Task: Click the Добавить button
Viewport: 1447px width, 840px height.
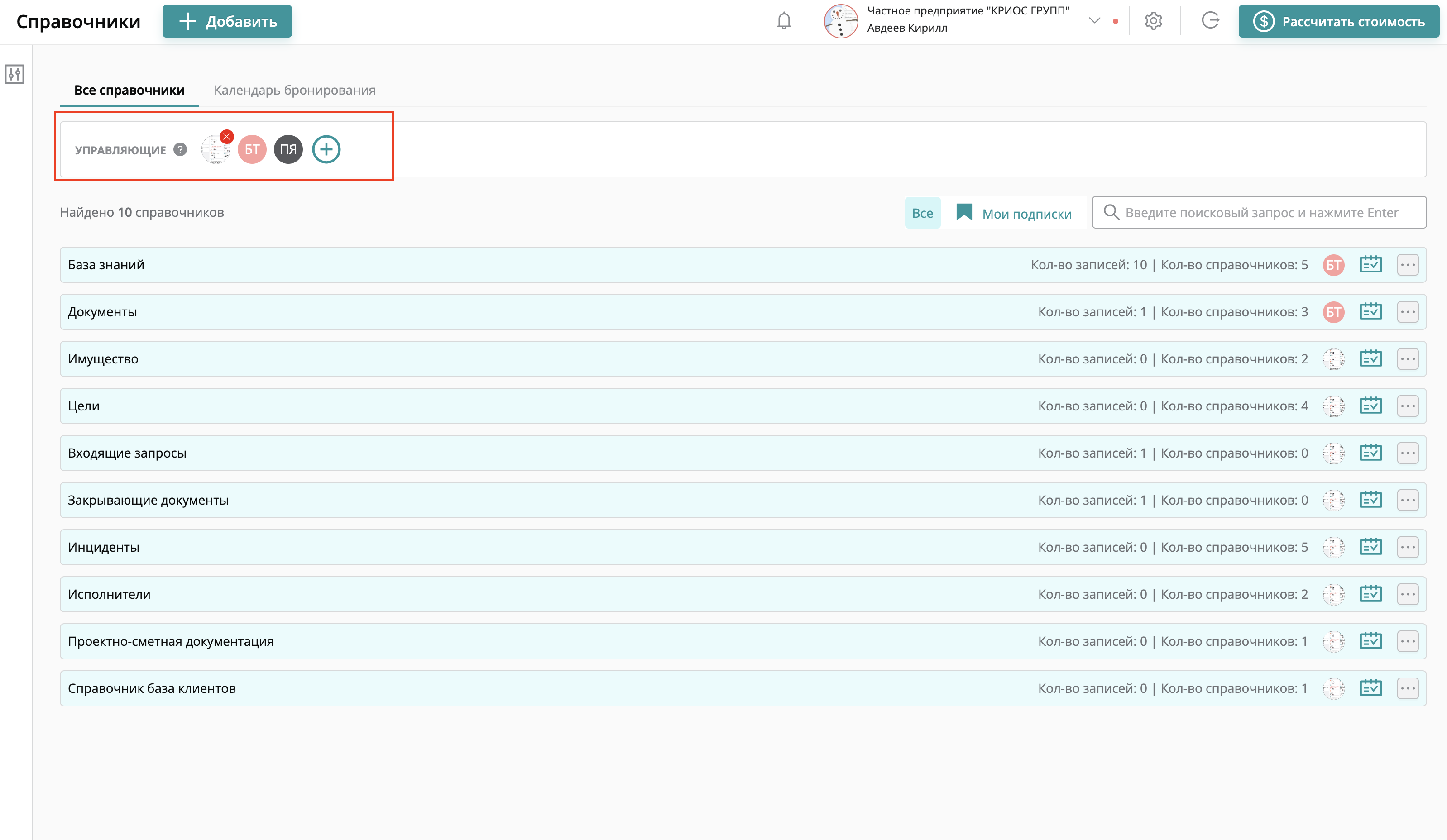Action: [227, 21]
